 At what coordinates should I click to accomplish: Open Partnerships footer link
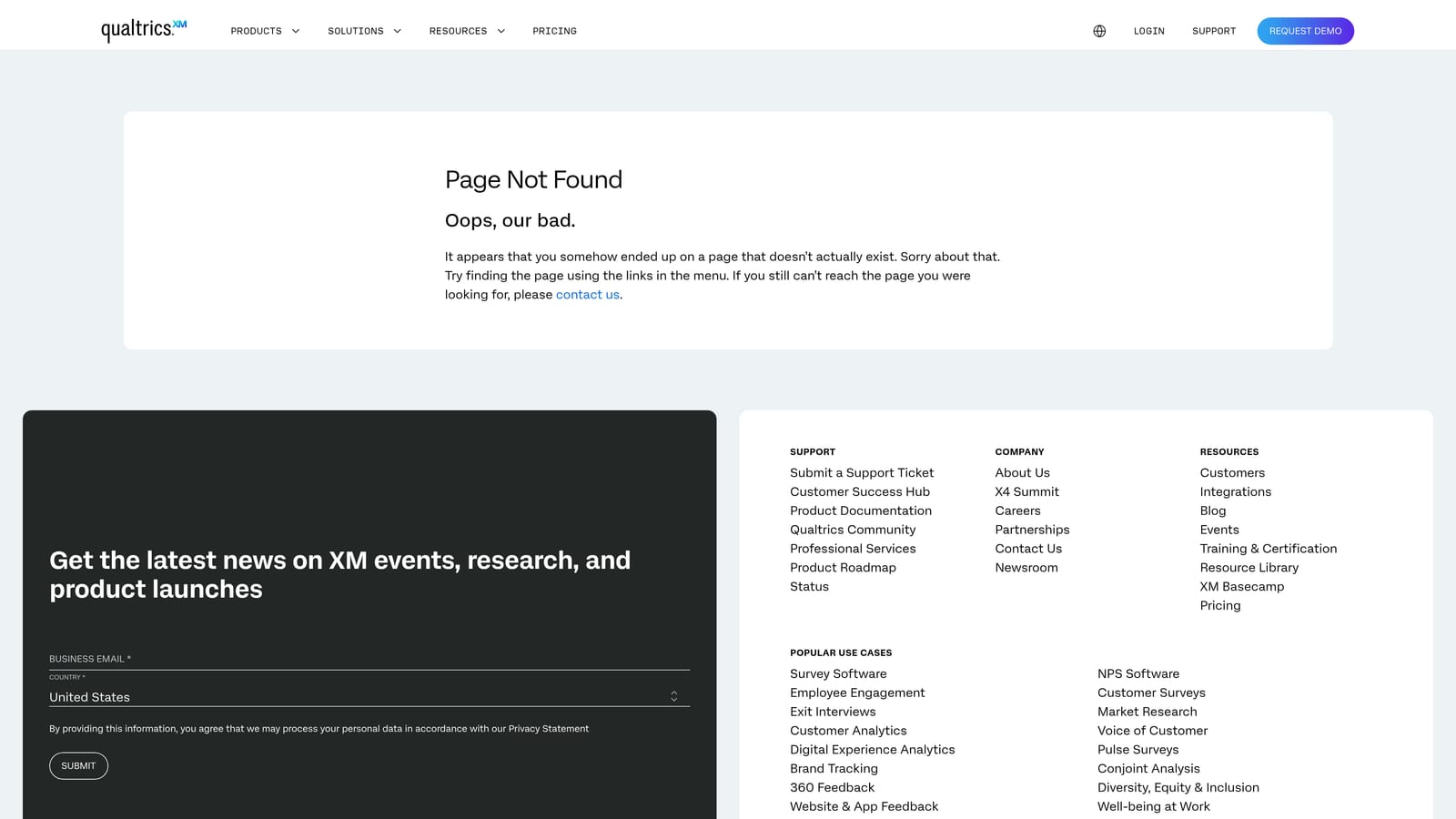[x=1032, y=531]
